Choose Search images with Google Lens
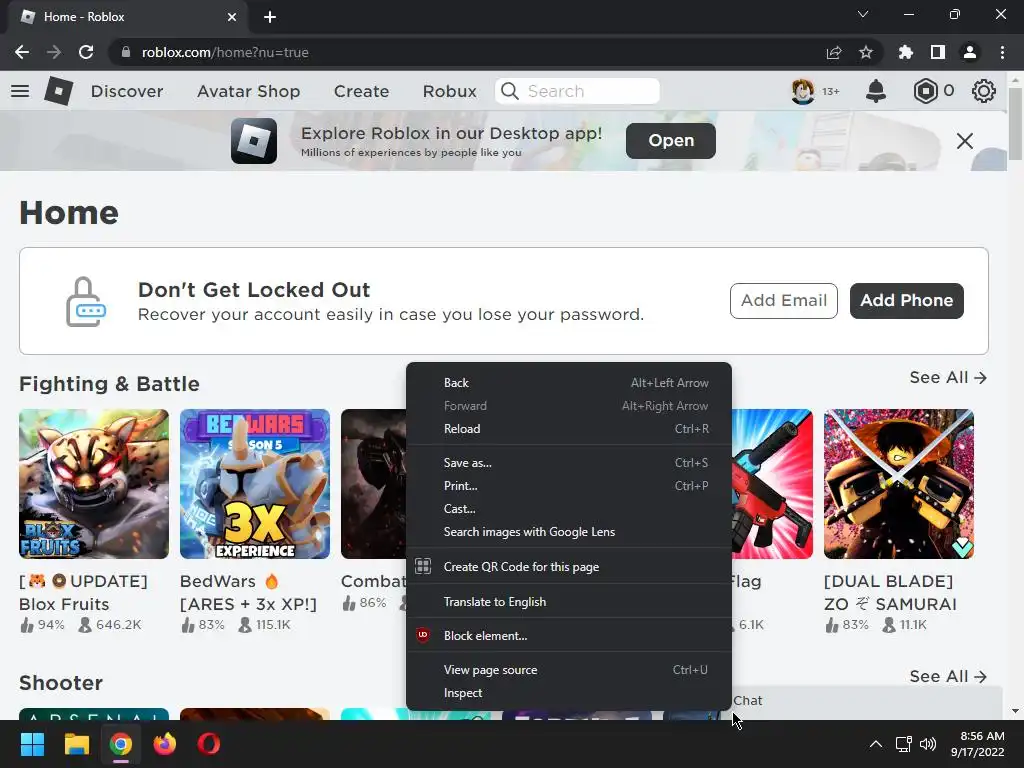Image resolution: width=1024 pixels, height=768 pixels. click(x=569, y=532)
